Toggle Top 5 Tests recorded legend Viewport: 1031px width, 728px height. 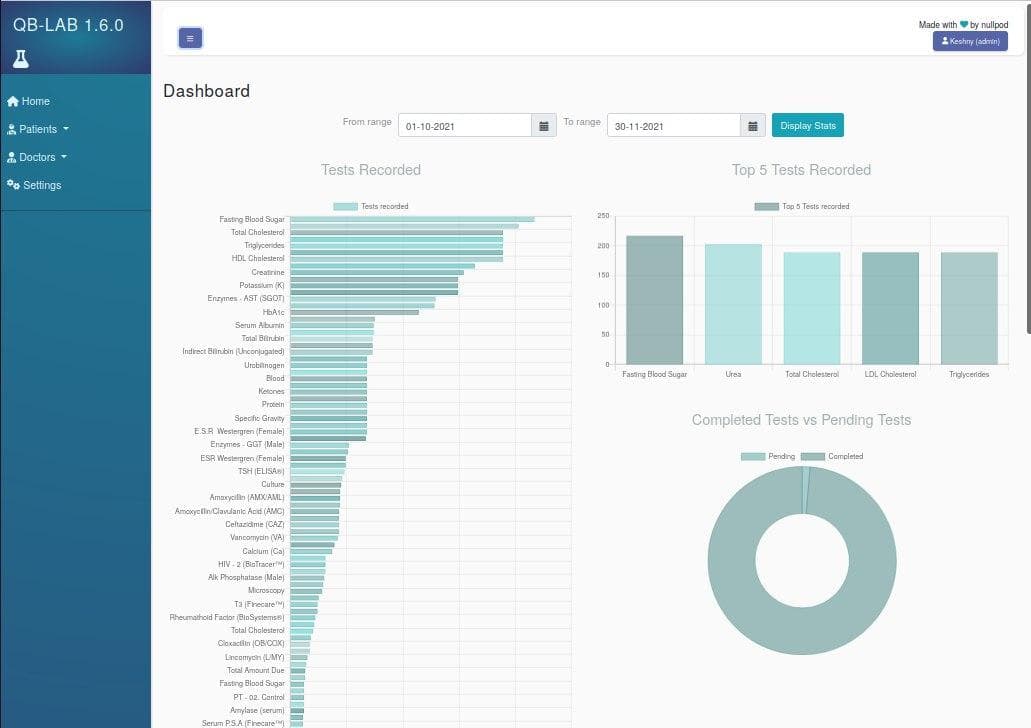[x=802, y=207]
